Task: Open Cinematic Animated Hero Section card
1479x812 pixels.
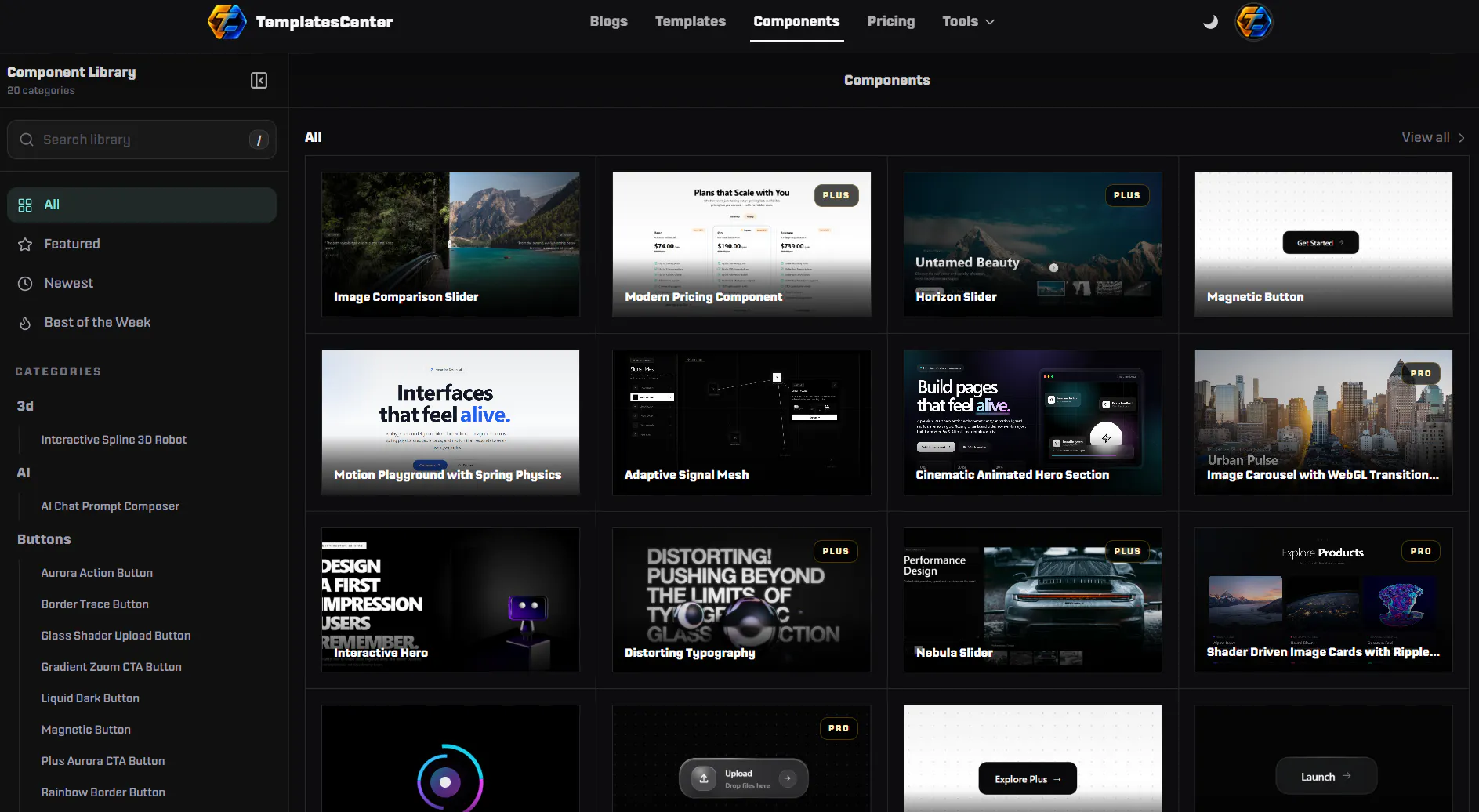Action: pyautogui.click(x=1033, y=422)
